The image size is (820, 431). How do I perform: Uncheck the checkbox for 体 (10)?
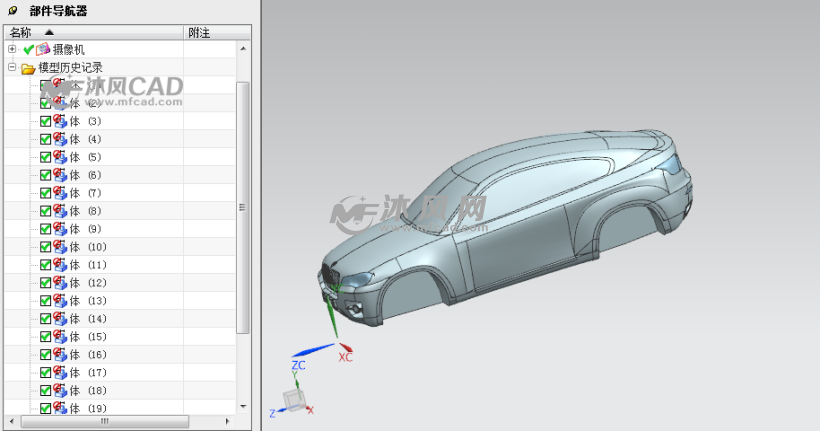coord(45,247)
